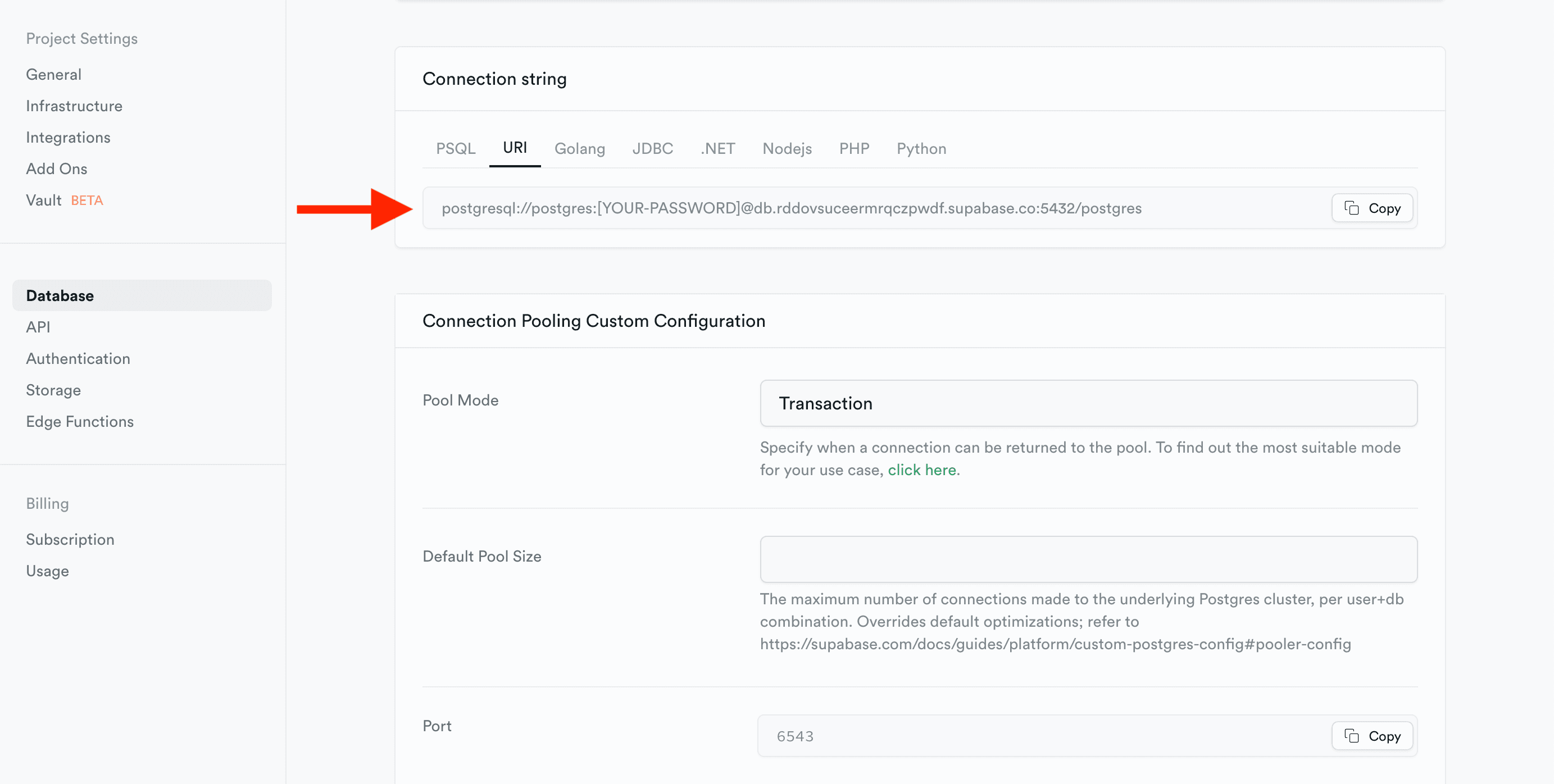This screenshot has height=784, width=1554.
Task: Click the Default Pool Size input field
Action: 1088,558
